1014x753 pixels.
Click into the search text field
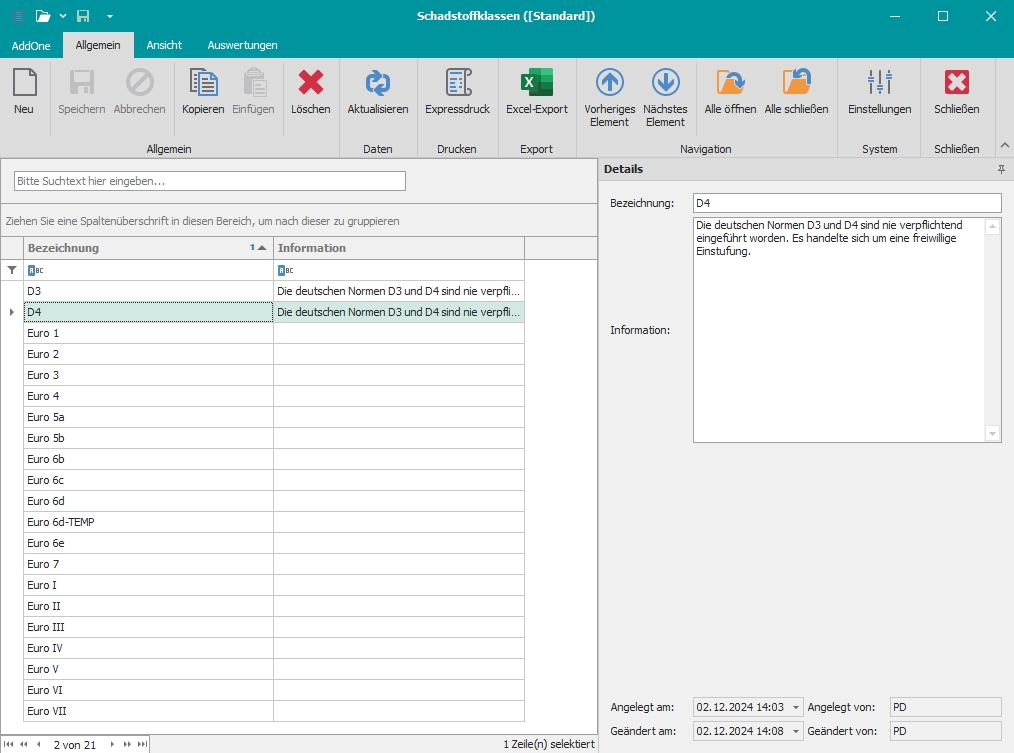click(x=210, y=181)
